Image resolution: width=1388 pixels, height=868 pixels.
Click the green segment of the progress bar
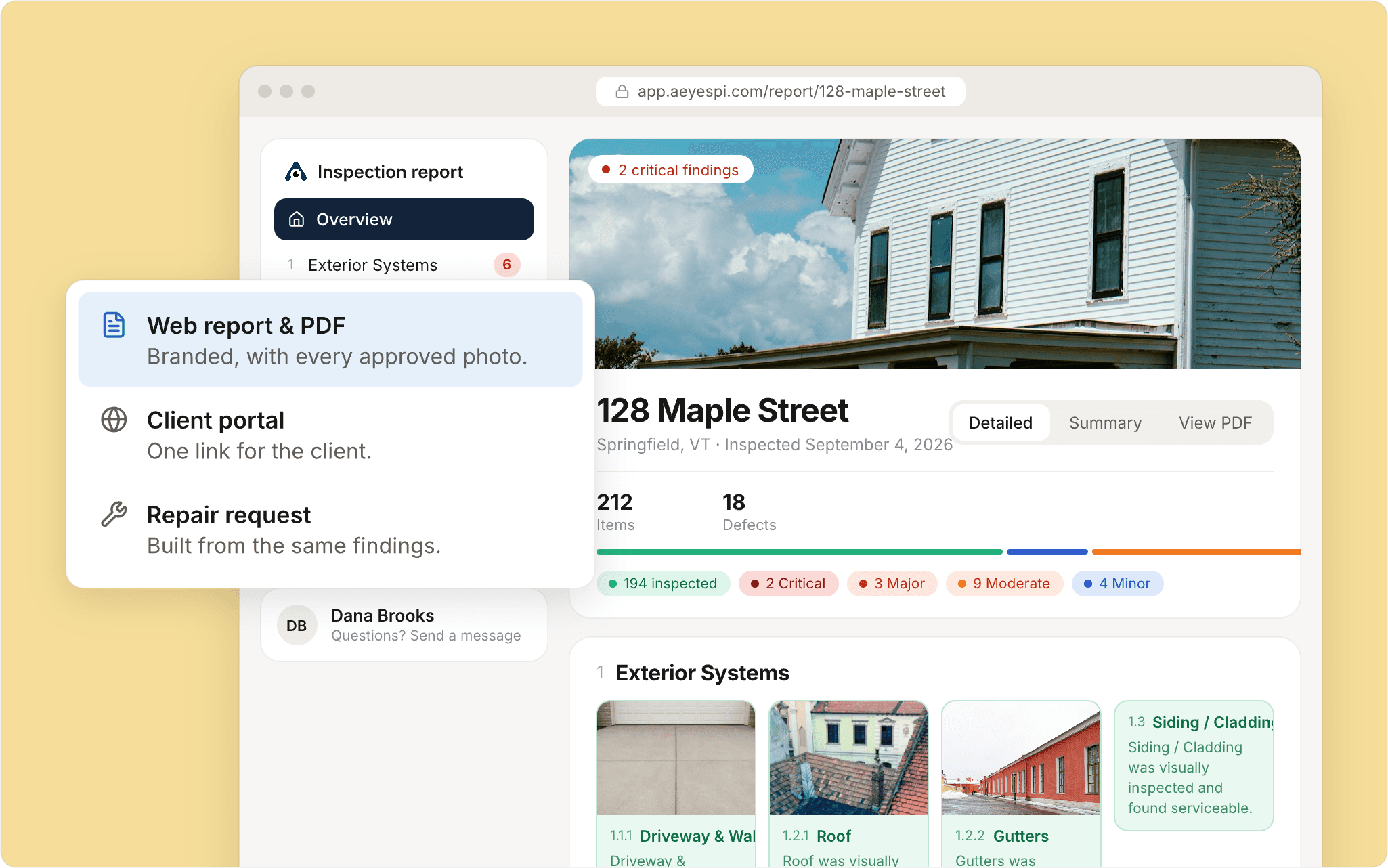click(799, 552)
